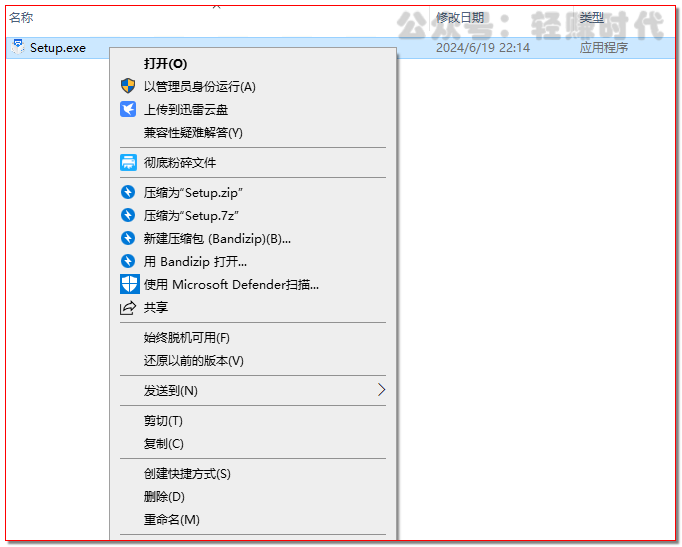Viewport: 682px width, 547px height.
Task: Click 重命名(M) in the context menu
Action: 171,520
